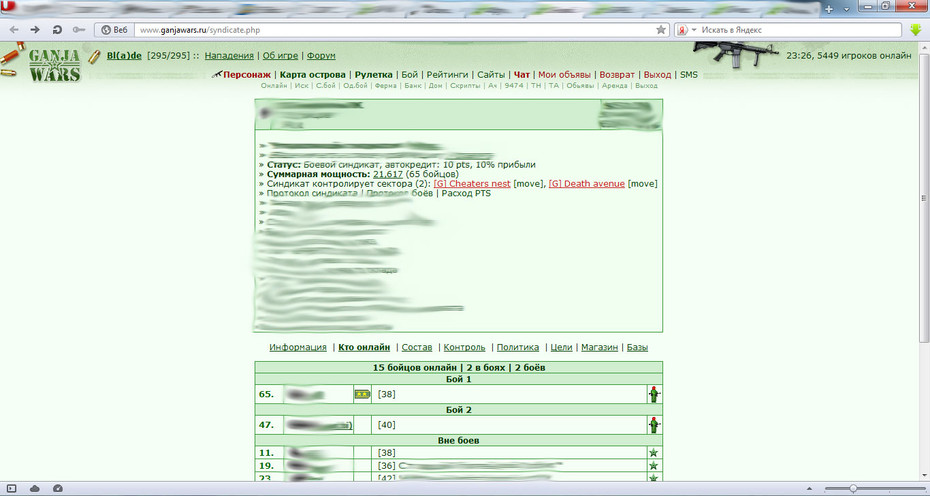The height and width of the screenshot is (496, 930).
Task: Go forward with the forward arrow
Action: pyautogui.click(x=35, y=30)
